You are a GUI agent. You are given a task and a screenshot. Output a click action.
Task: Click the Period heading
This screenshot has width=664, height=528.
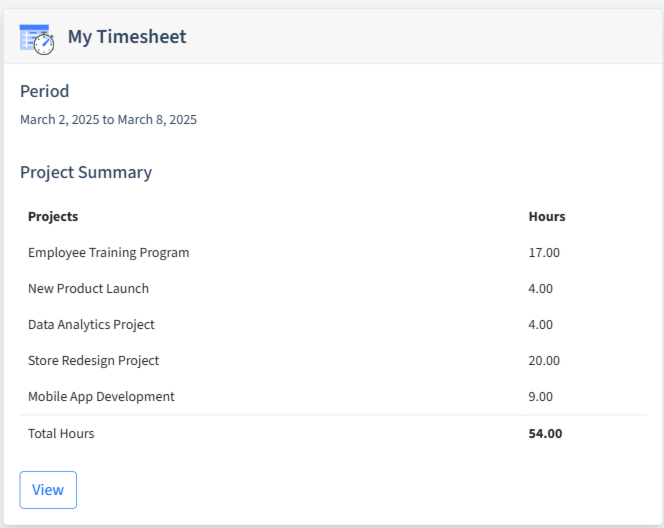[x=44, y=91]
